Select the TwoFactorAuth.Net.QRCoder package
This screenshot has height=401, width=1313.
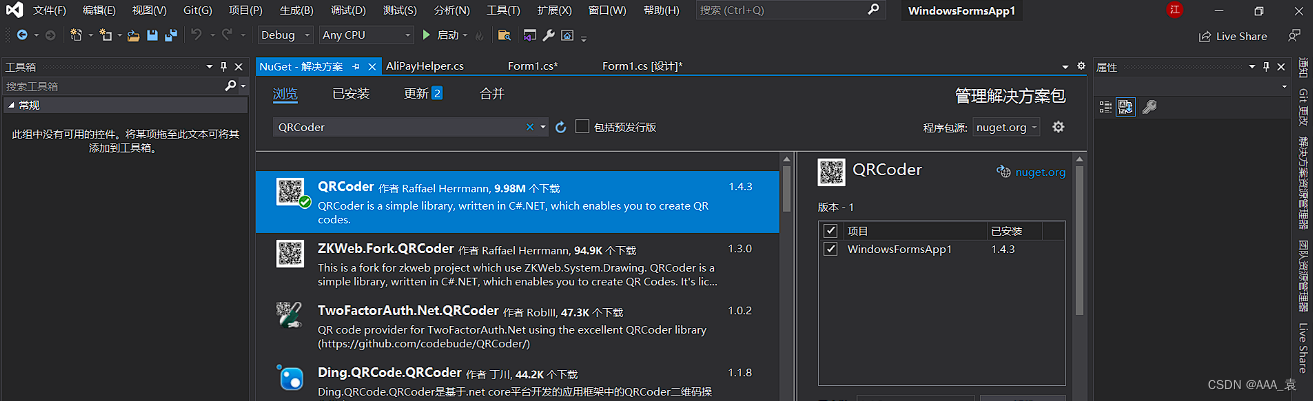click(517, 326)
